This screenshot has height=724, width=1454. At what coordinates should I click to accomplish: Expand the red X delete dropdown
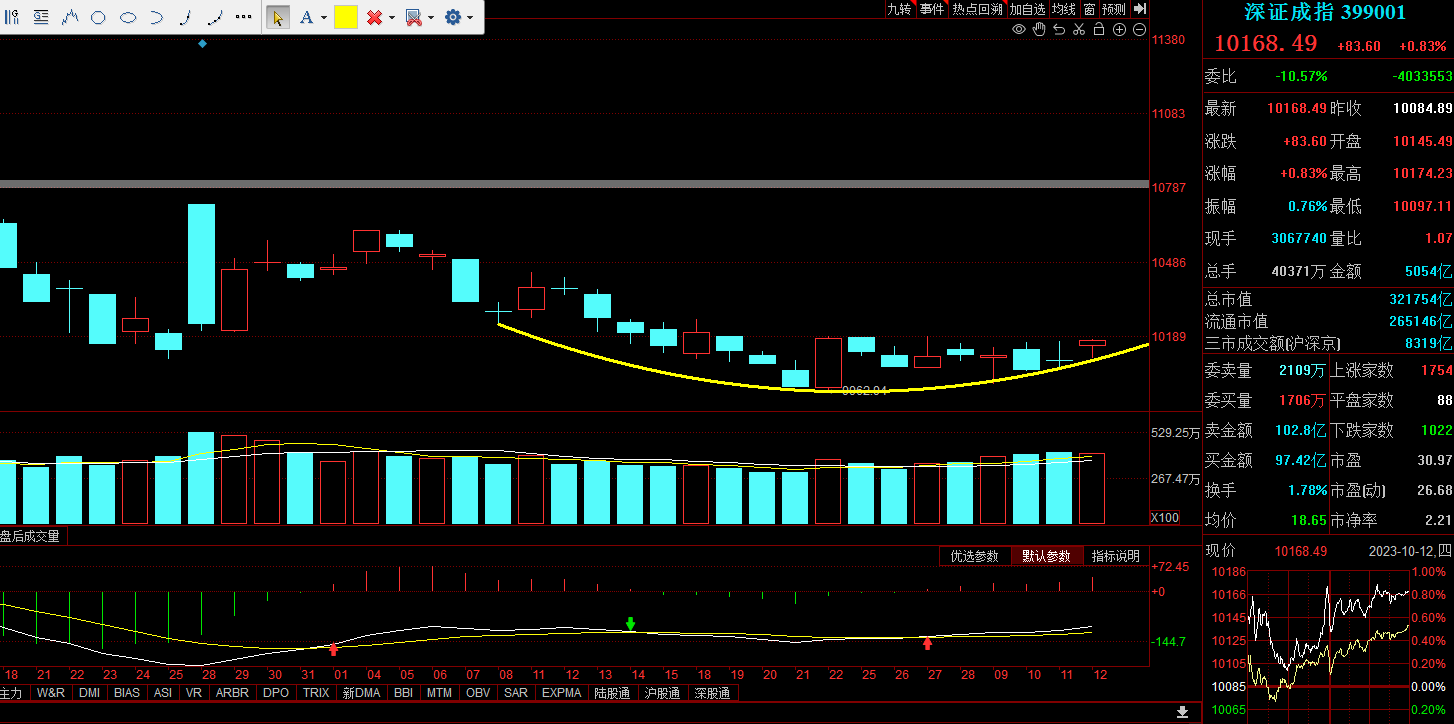pos(391,18)
